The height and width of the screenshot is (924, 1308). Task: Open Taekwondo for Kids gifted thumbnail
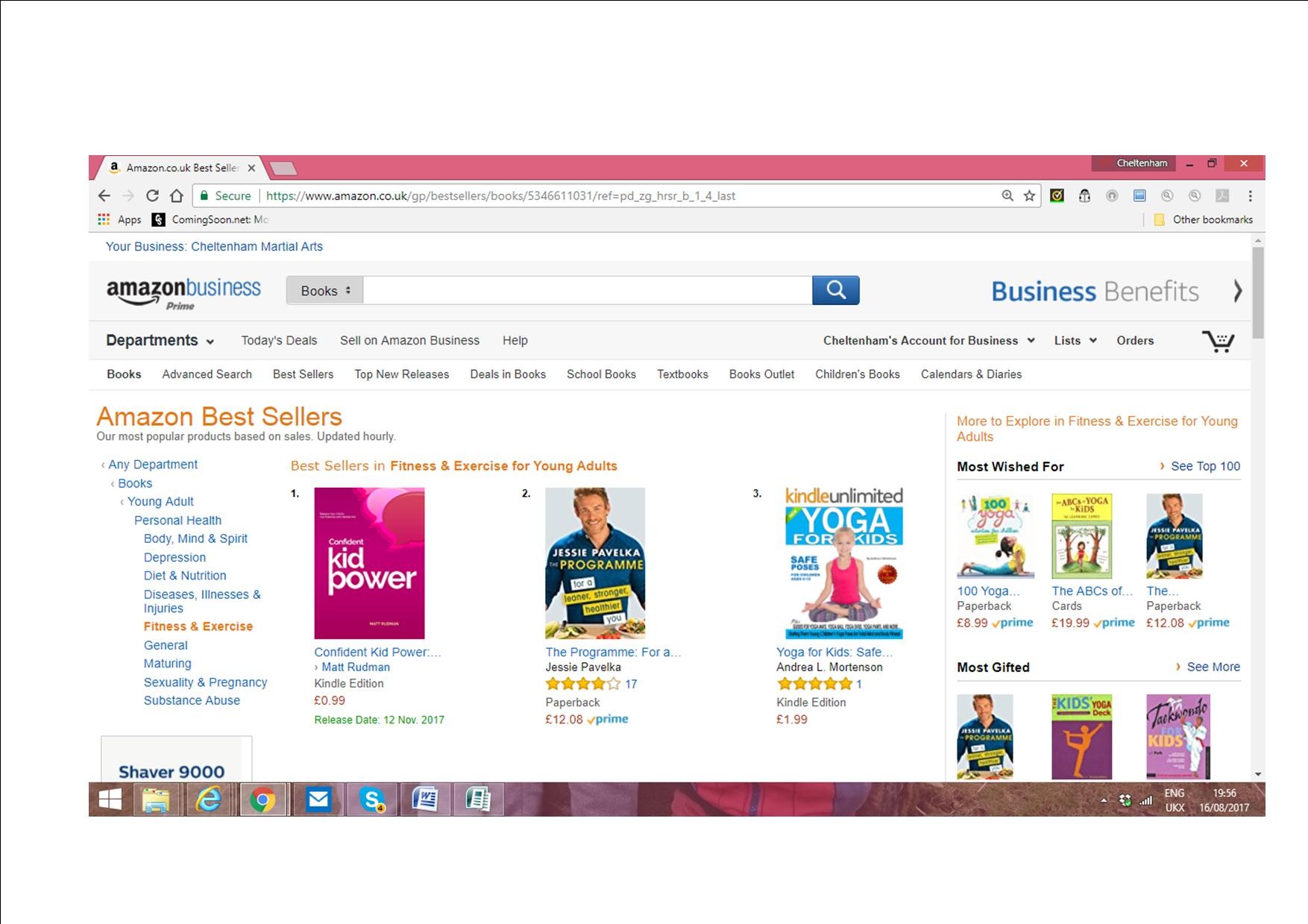[1178, 737]
